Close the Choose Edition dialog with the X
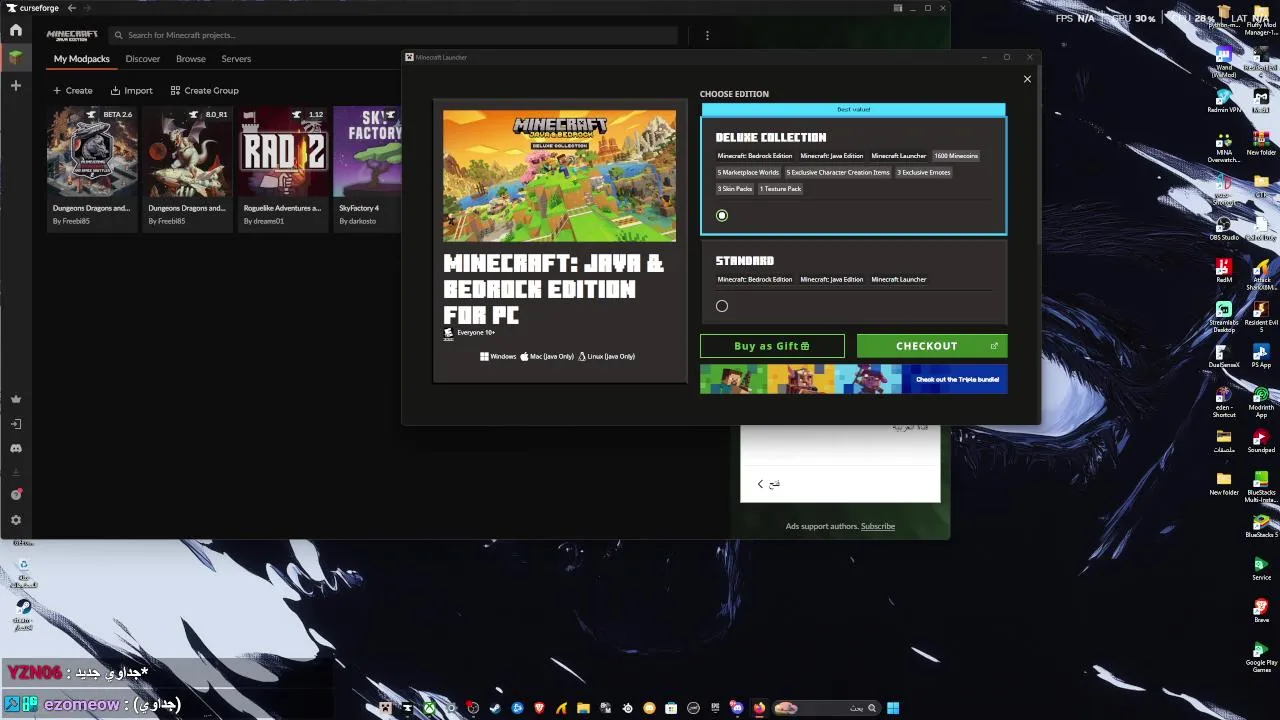 coord(1027,79)
